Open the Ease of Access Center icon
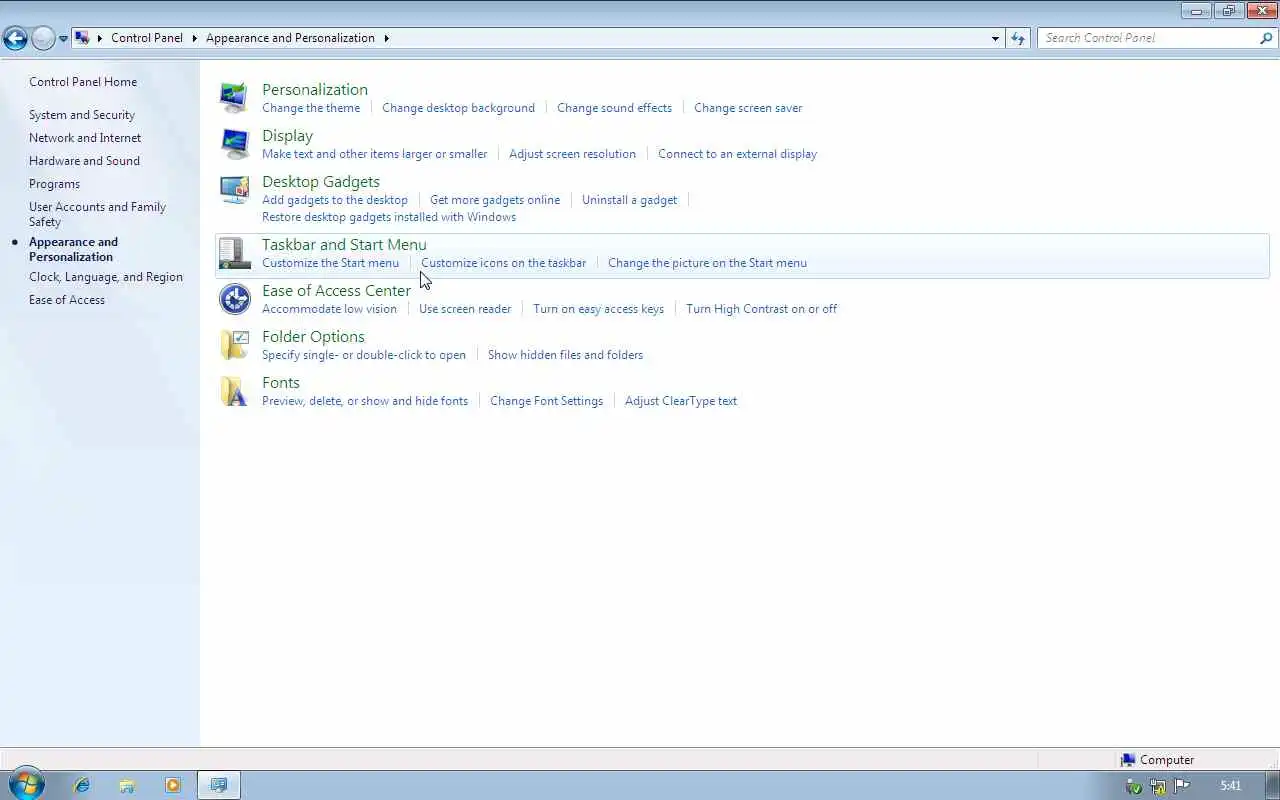The width and height of the screenshot is (1280, 800). pyautogui.click(x=234, y=299)
